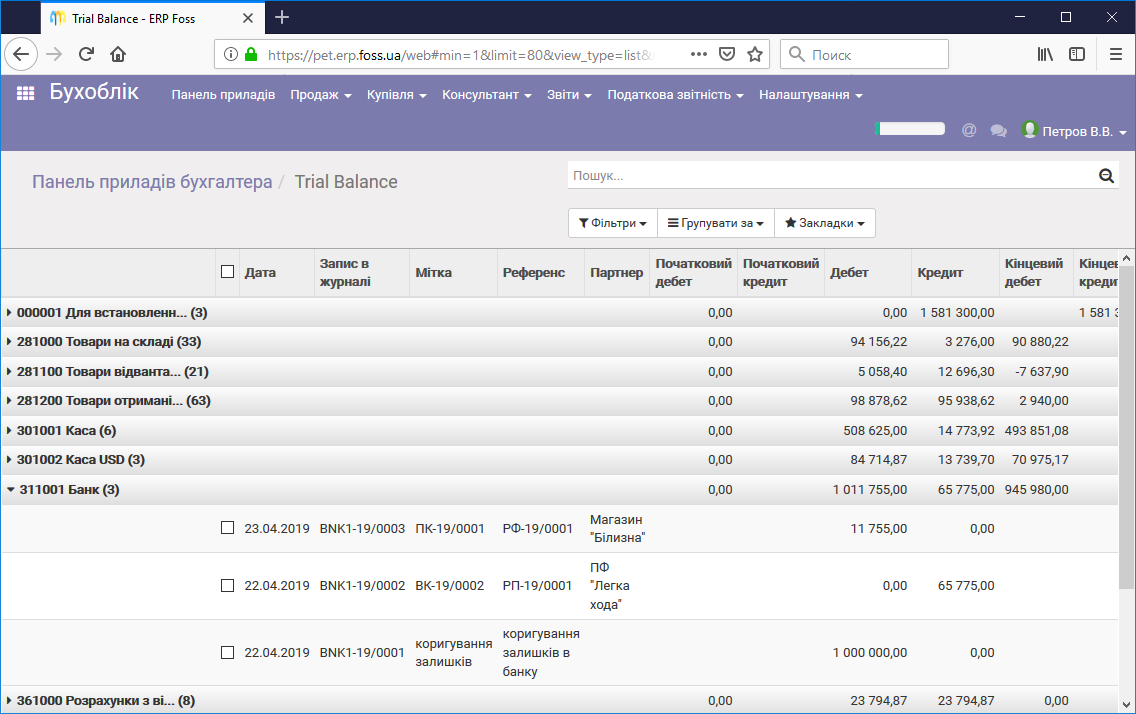Close the Trial Balance tab
The image size is (1136, 714).
click(x=248, y=18)
